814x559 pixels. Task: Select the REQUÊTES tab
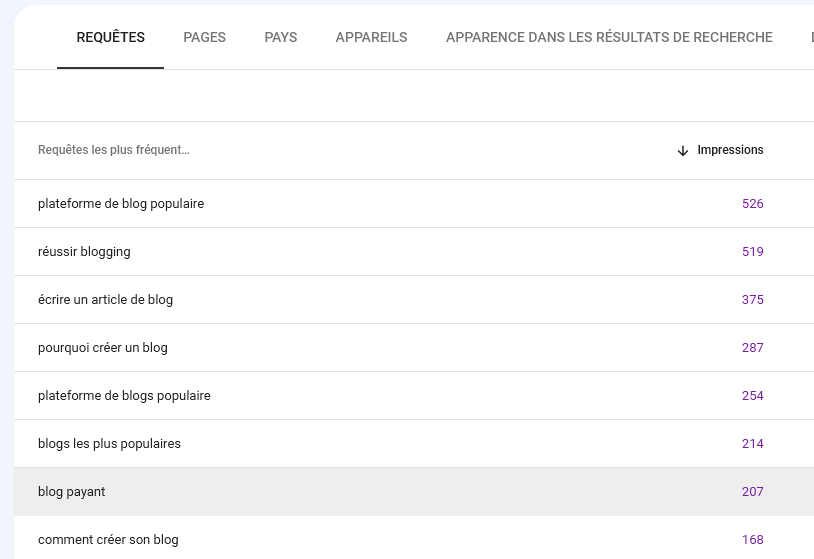111,37
